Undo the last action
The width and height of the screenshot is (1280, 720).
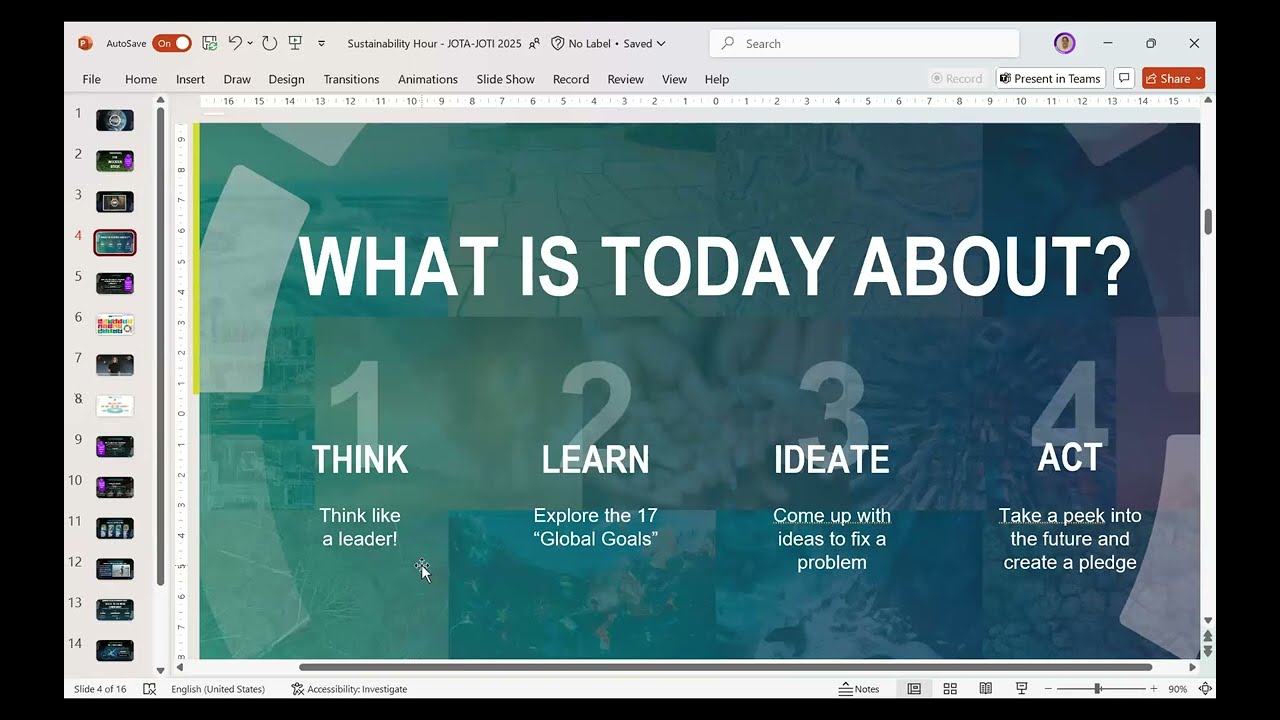[235, 43]
